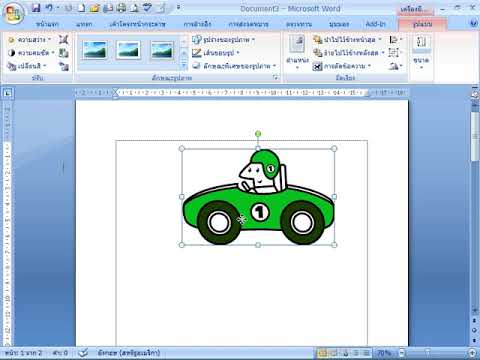Click the Redo icon in quick access toolbar
Screen dimensions: 480x360
(x=68, y=8)
